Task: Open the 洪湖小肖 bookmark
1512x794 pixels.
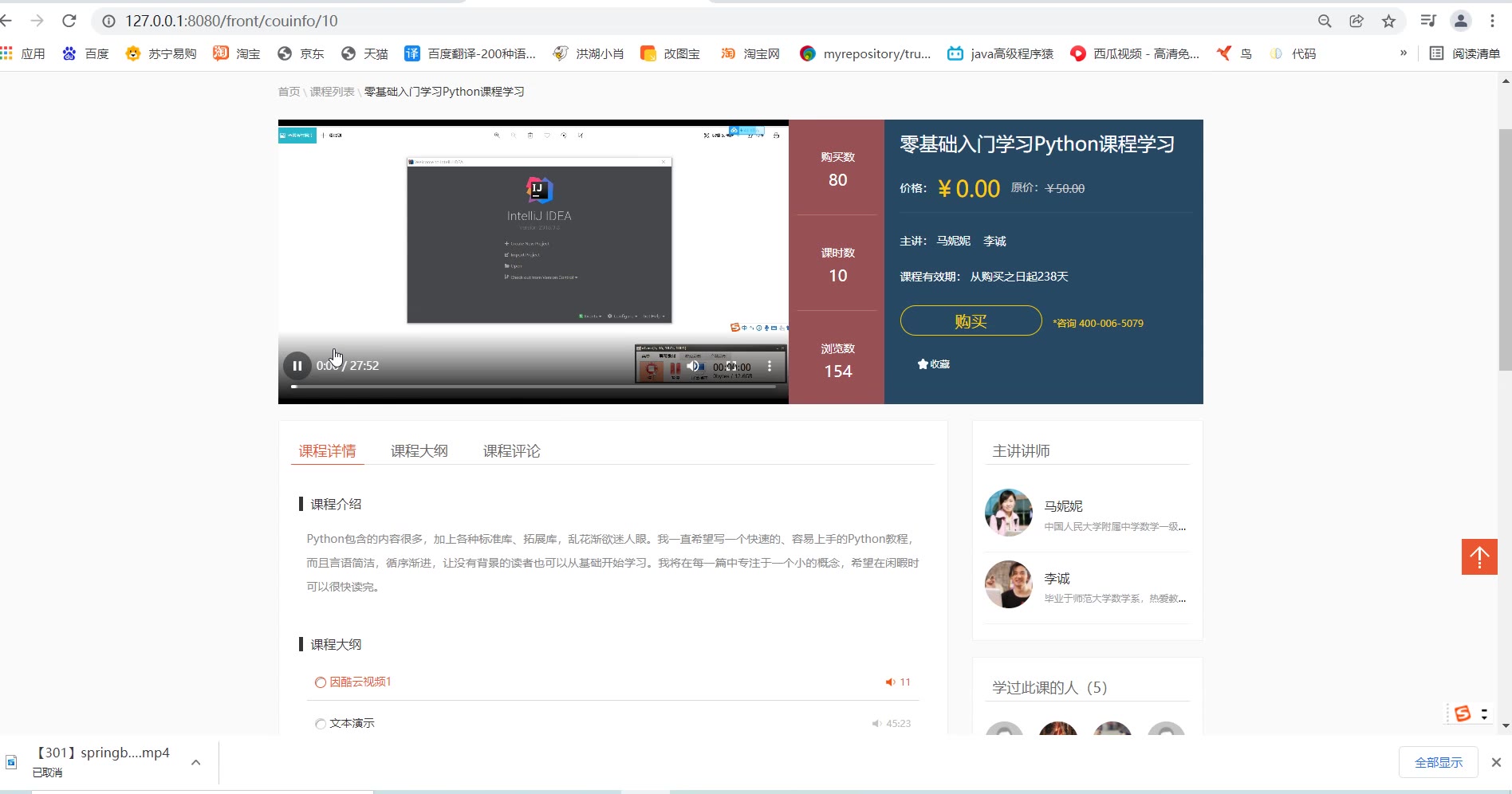Action: tap(589, 53)
